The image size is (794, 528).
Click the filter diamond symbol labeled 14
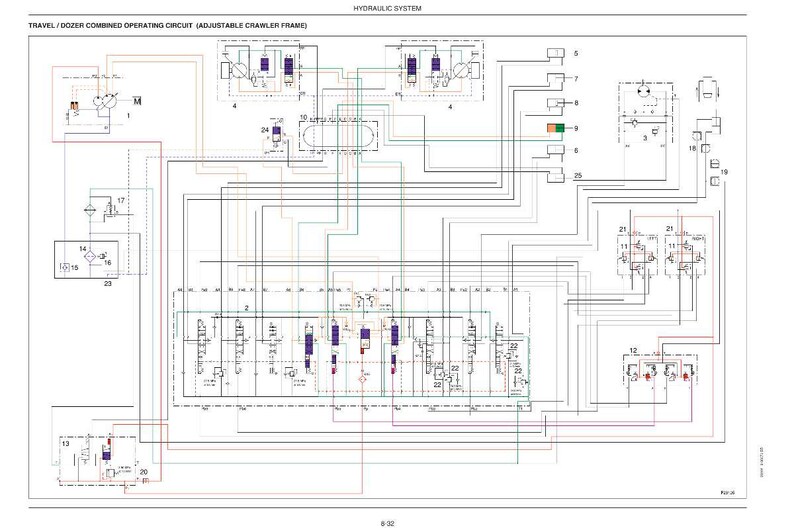90,257
